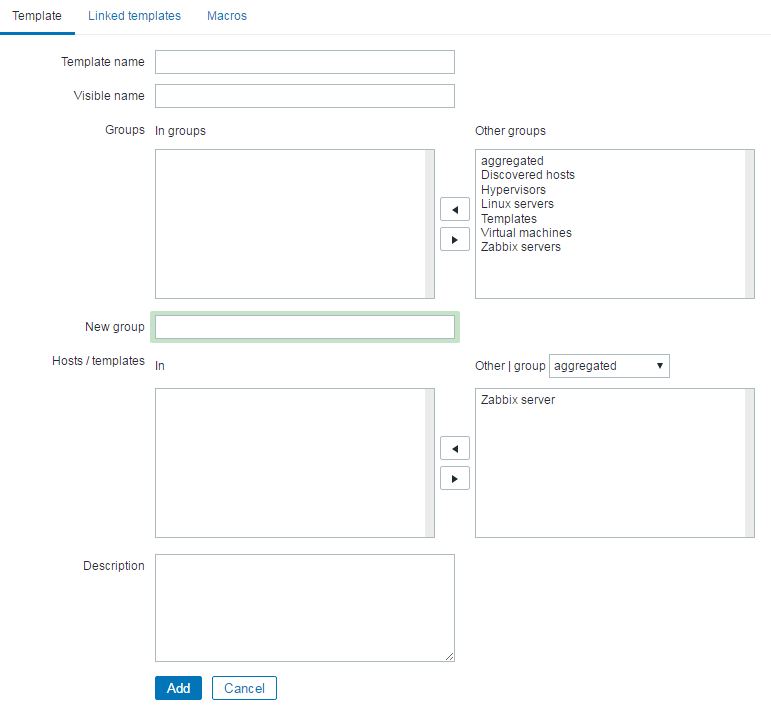Click the In groups list scrollbar

(x=430, y=224)
